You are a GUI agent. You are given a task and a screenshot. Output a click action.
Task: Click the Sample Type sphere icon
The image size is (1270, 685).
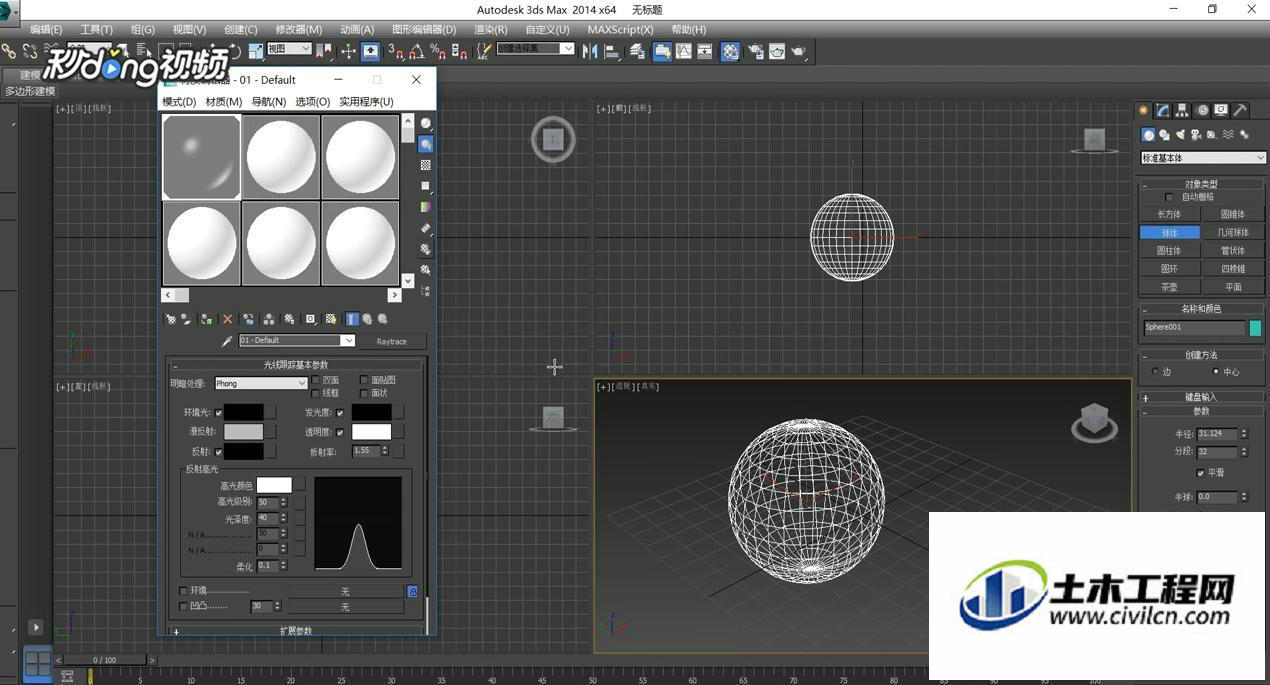point(426,124)
